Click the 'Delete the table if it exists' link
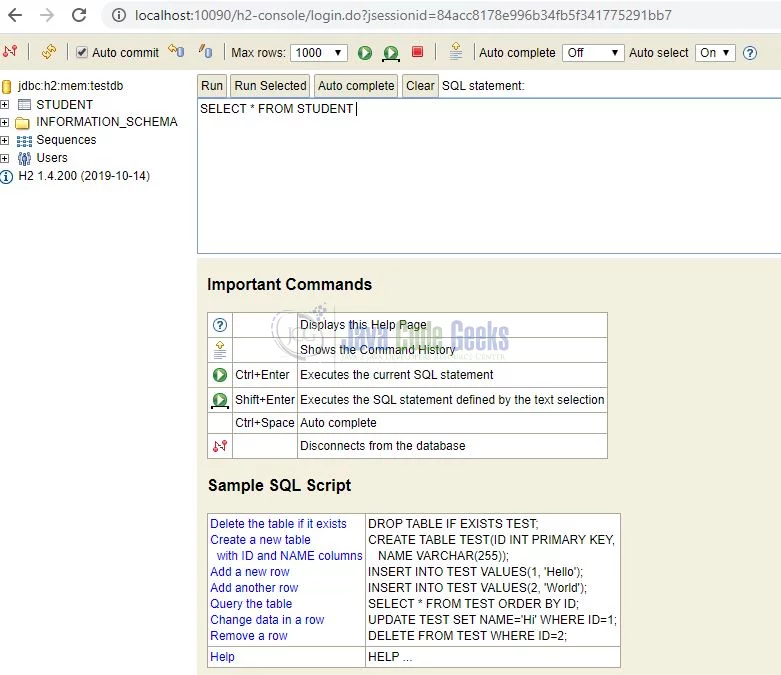This screenshot has width=781, height=675. [278, 524]
